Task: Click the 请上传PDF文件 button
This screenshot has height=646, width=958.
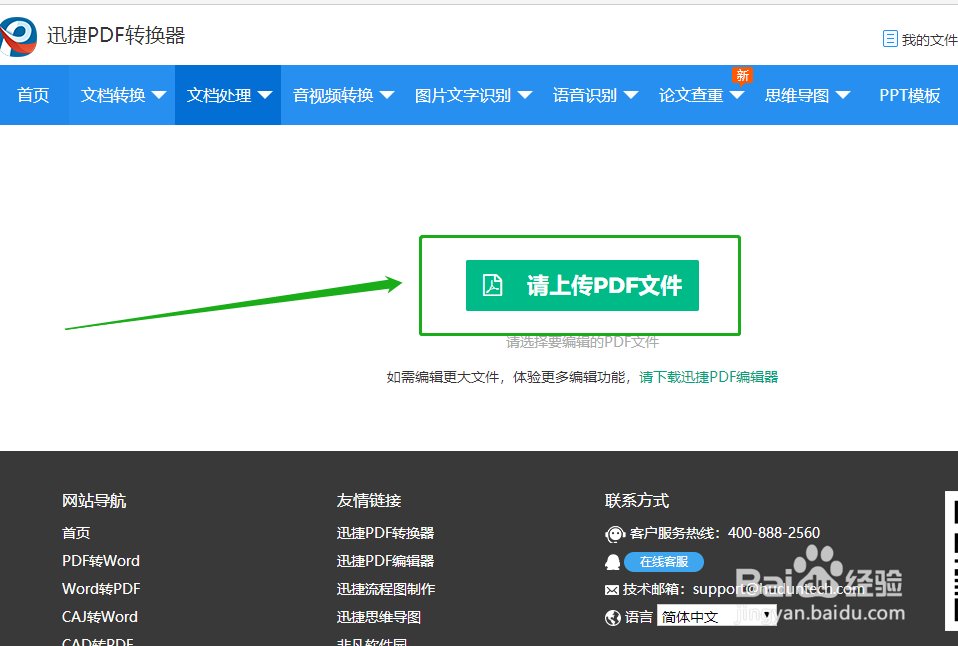Action: [582, 285]
